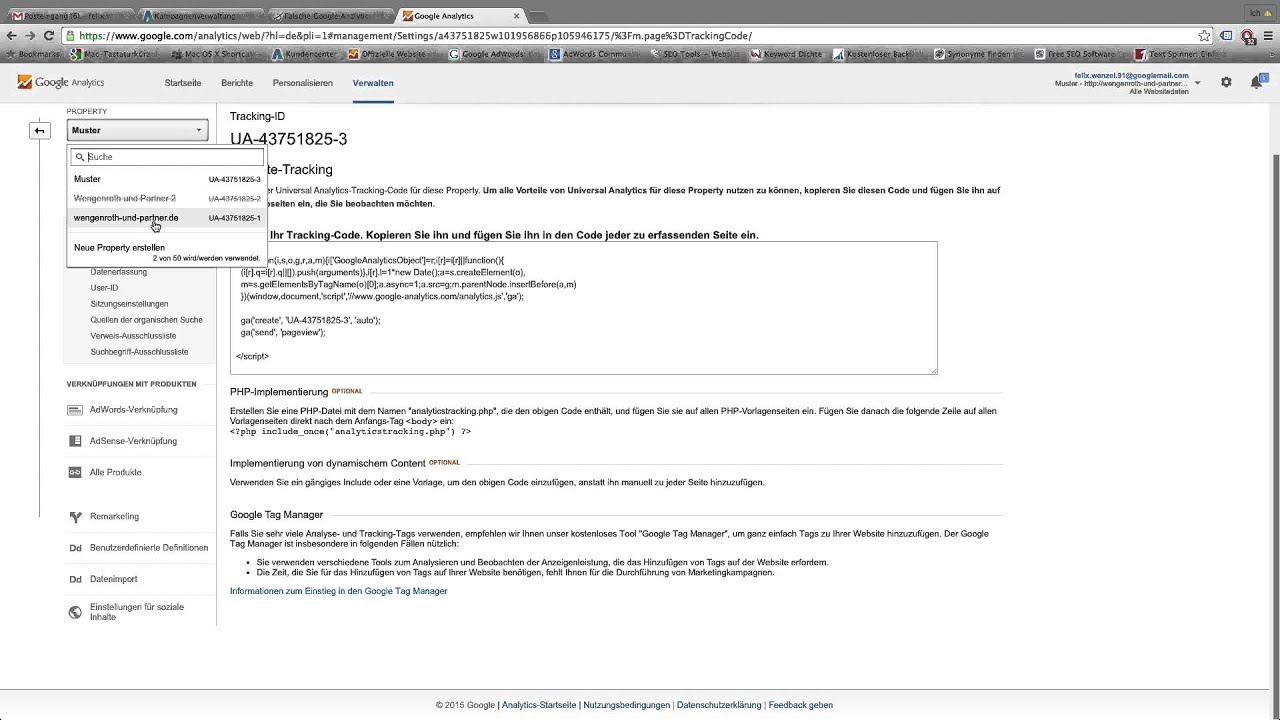Click the globe icon for soziale Inhalte
The width and height of the screenshot is (1280, 720).
tap(75, 612)
